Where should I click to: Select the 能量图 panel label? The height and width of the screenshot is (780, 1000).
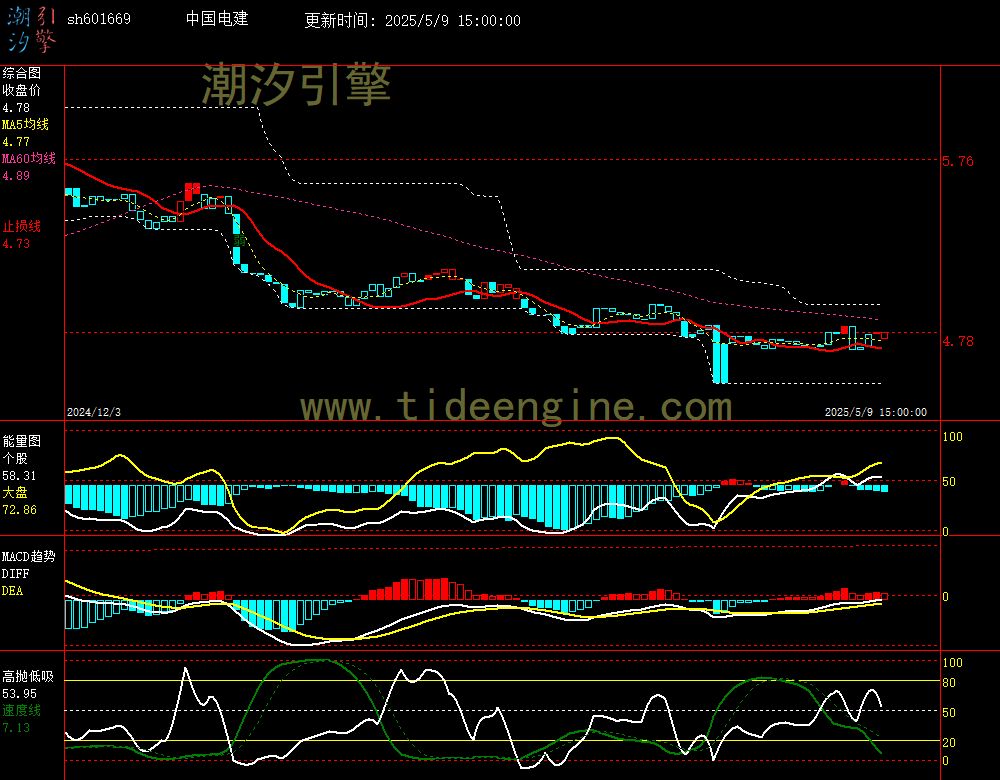coord(21,441)
